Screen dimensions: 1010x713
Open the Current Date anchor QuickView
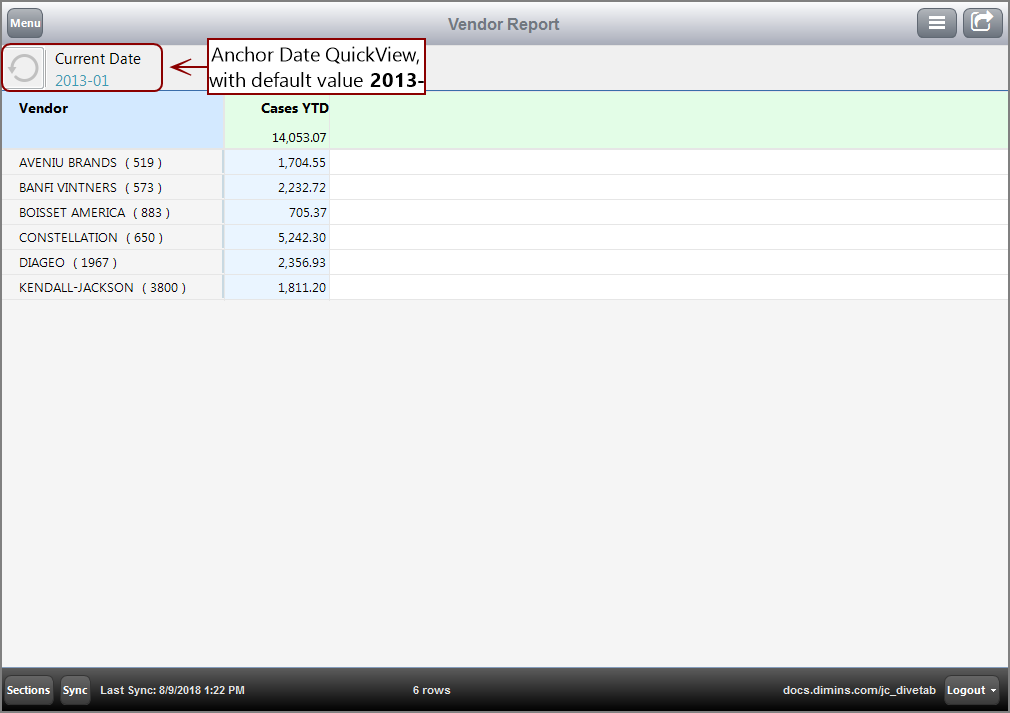click(x=96, y=59)
